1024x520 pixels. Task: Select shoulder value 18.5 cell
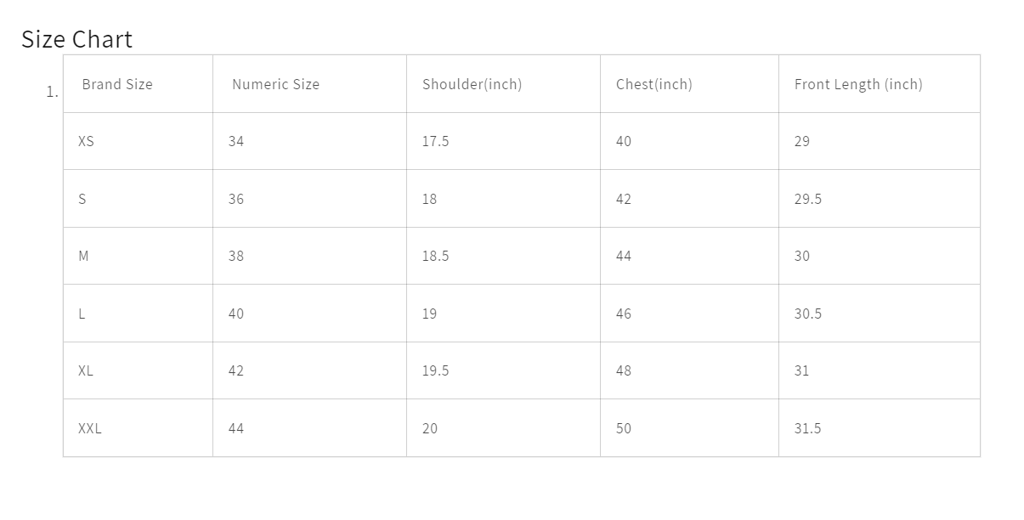[x=435, y=256]
